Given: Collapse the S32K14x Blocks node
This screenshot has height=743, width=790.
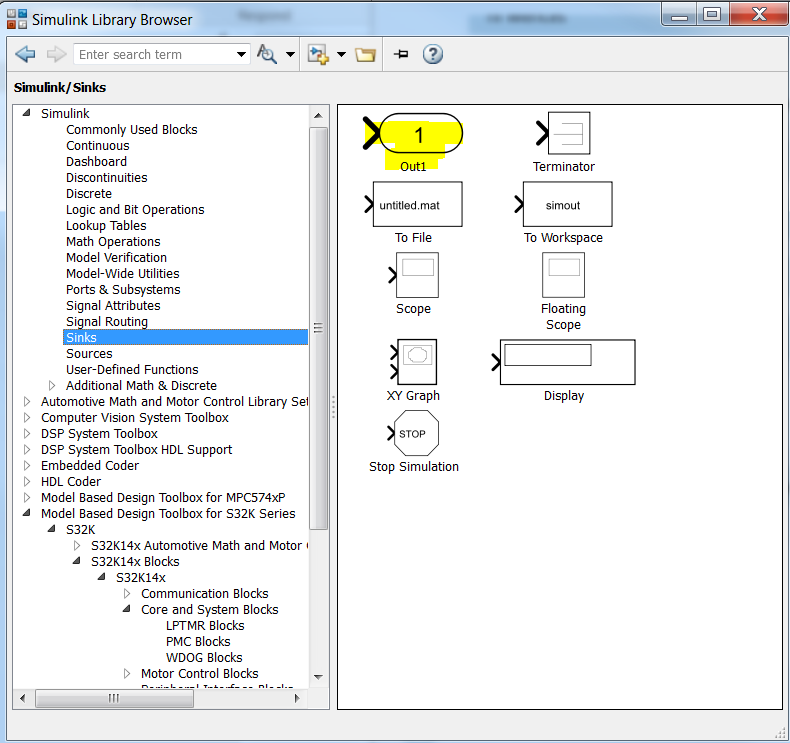Looking at the screenshot, I should click(77, 561).
